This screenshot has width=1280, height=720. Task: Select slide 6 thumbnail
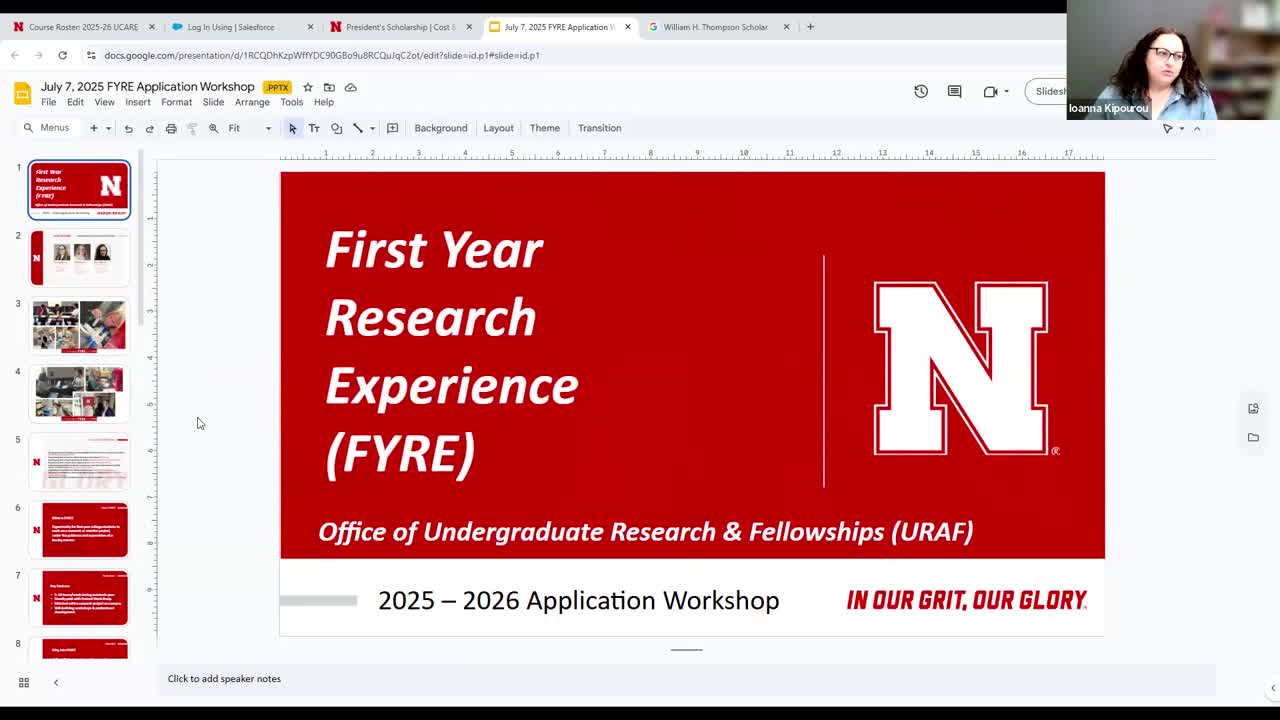[79, 529]
